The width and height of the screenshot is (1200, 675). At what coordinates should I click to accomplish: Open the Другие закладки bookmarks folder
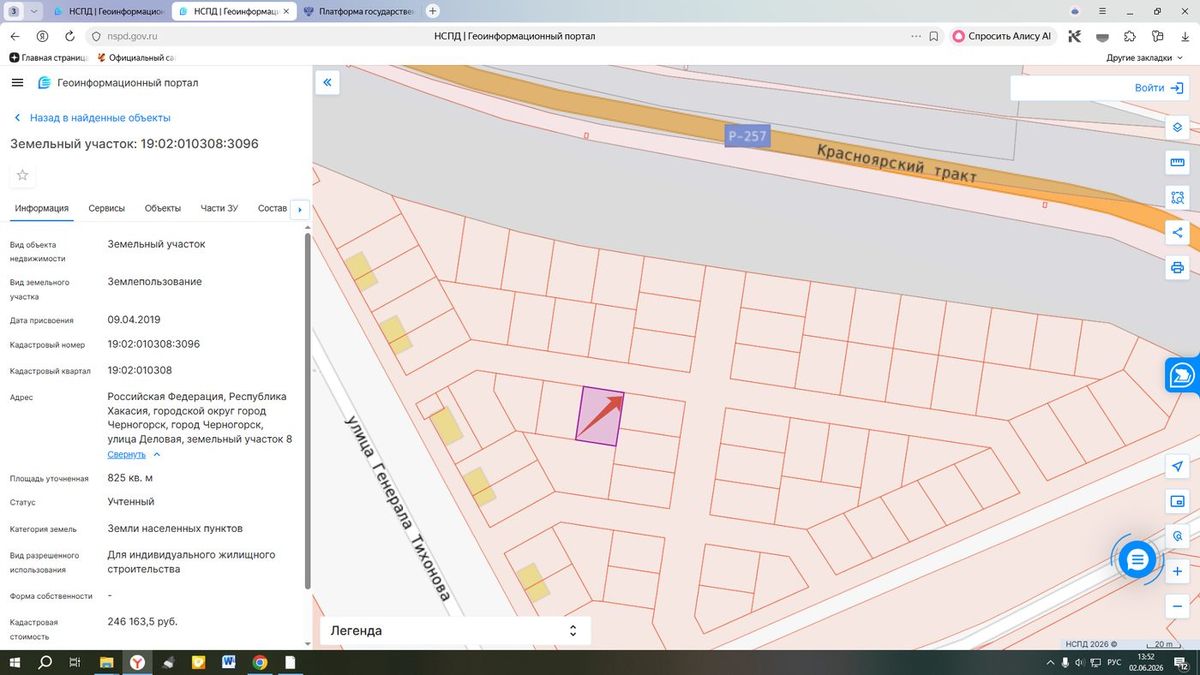point(1144,58)
